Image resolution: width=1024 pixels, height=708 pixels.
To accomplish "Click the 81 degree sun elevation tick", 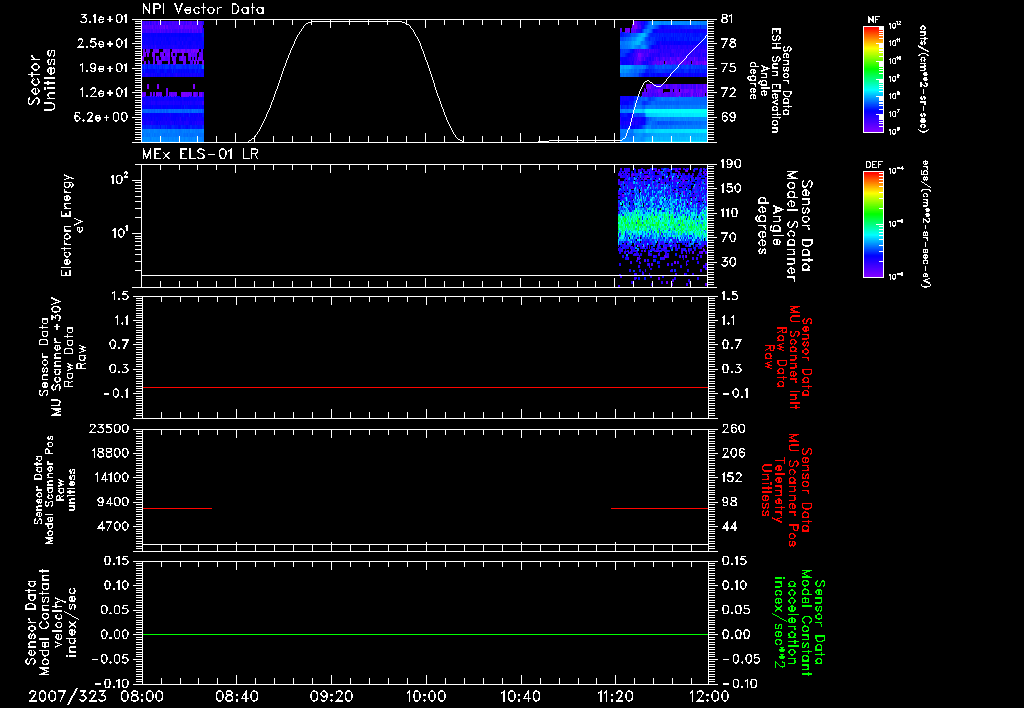I will click(728, 19).
